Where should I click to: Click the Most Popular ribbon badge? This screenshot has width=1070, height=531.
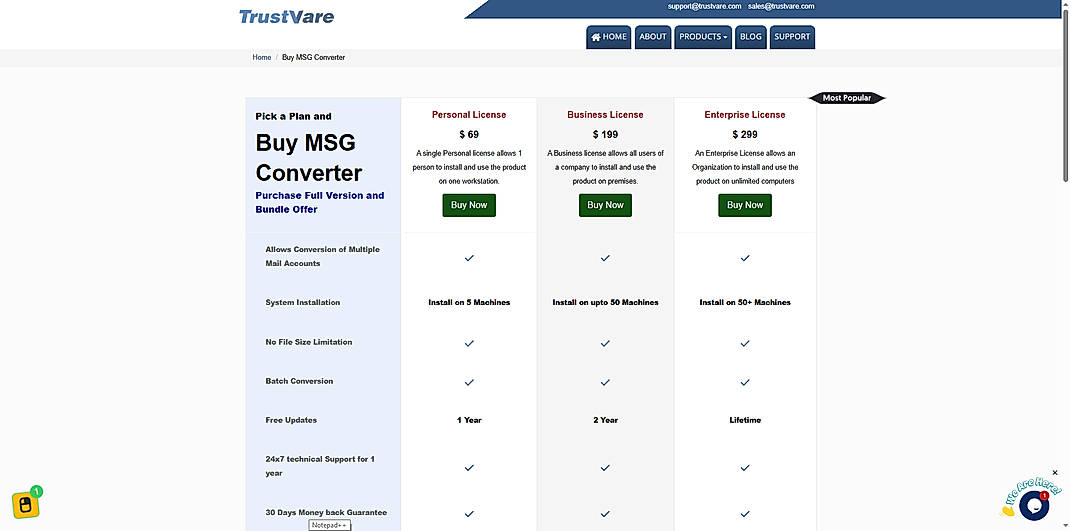(x=847, y=98)
